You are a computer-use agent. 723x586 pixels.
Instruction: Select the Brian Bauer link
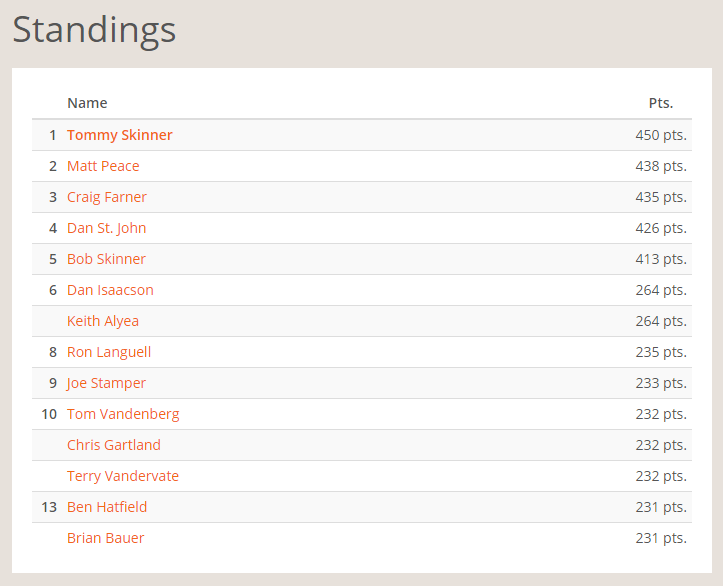(x=105, y=538)
